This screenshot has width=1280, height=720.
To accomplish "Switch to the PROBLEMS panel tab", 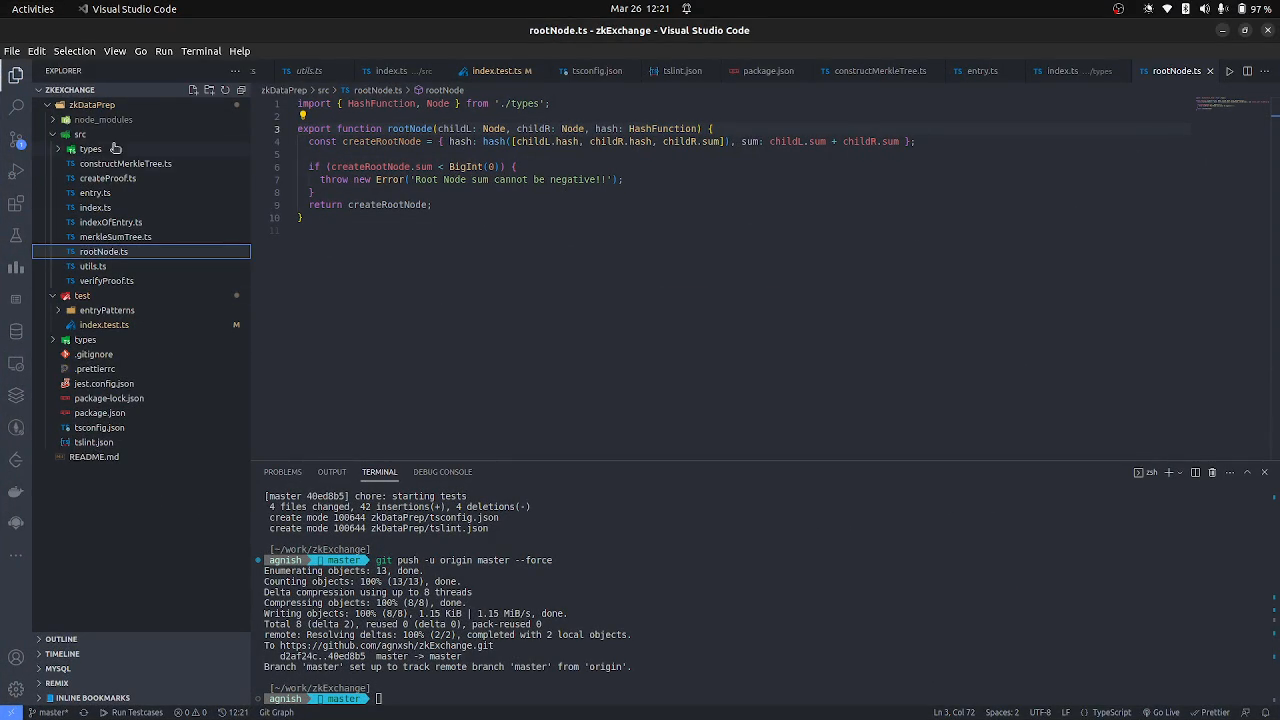I will (x=282, y=472).
